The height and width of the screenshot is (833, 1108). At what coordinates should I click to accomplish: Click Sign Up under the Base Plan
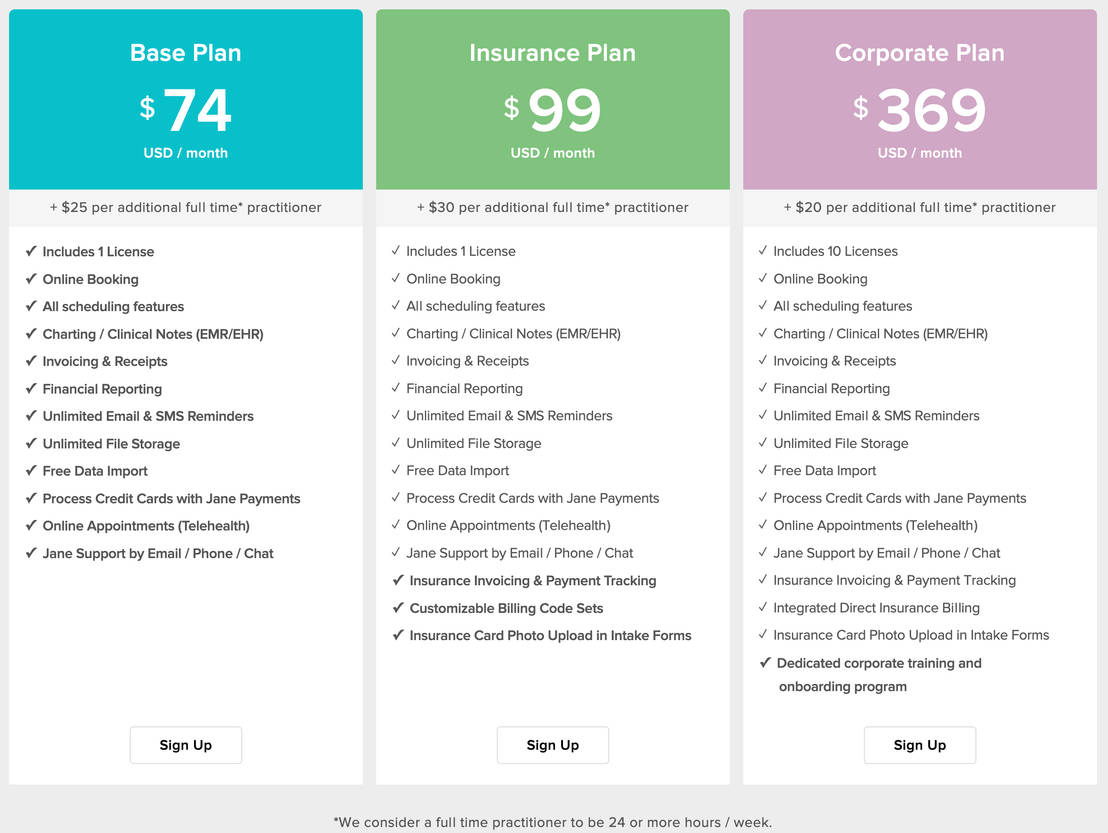point(185,745)
